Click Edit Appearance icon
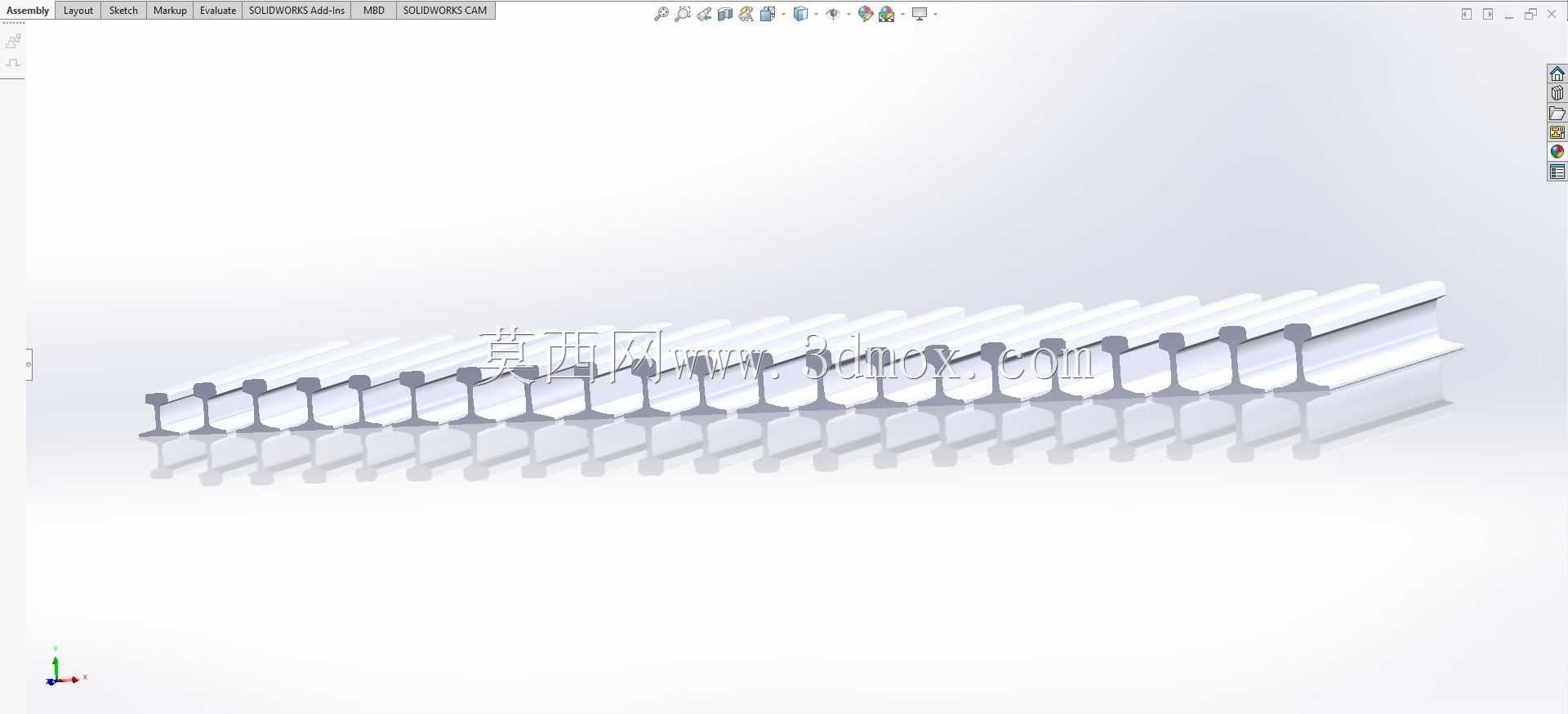1568x714 pixels. coord(866,14)
